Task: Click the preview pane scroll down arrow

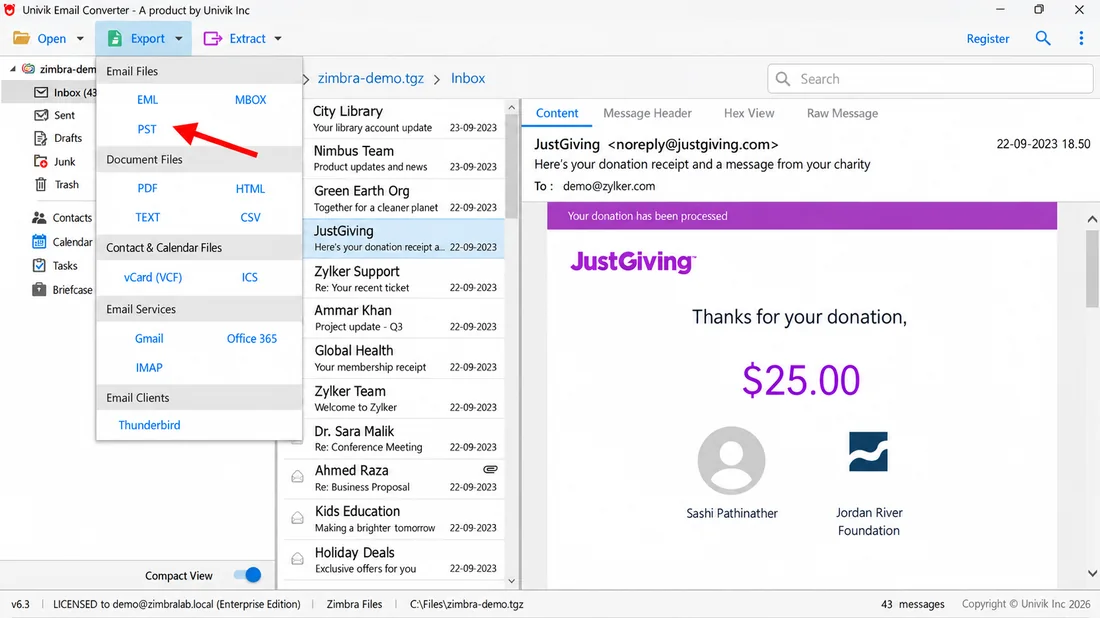Action: [x=1092, y=573]
